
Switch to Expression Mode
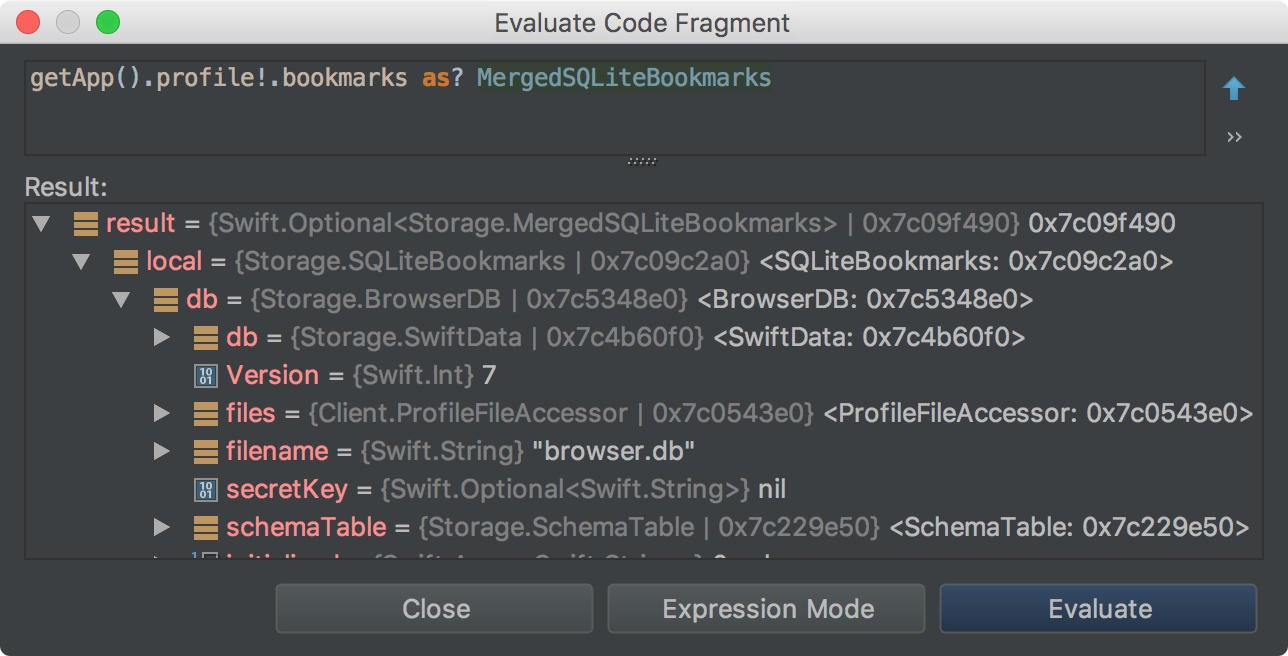pyautogui.click(x=767, y=609)
